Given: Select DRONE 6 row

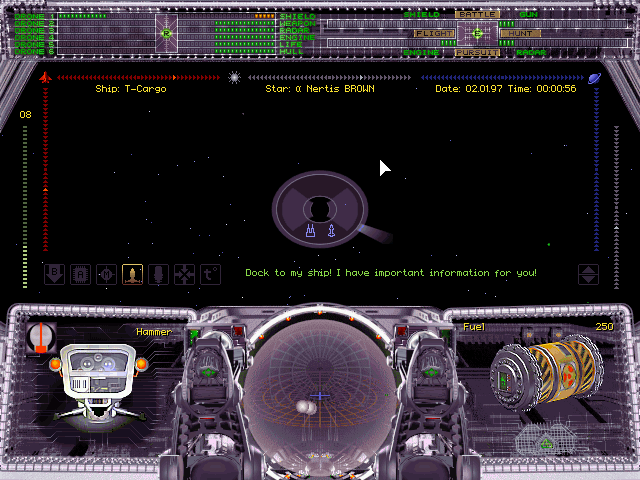Looking at the screenshot, I should (35, 51).
